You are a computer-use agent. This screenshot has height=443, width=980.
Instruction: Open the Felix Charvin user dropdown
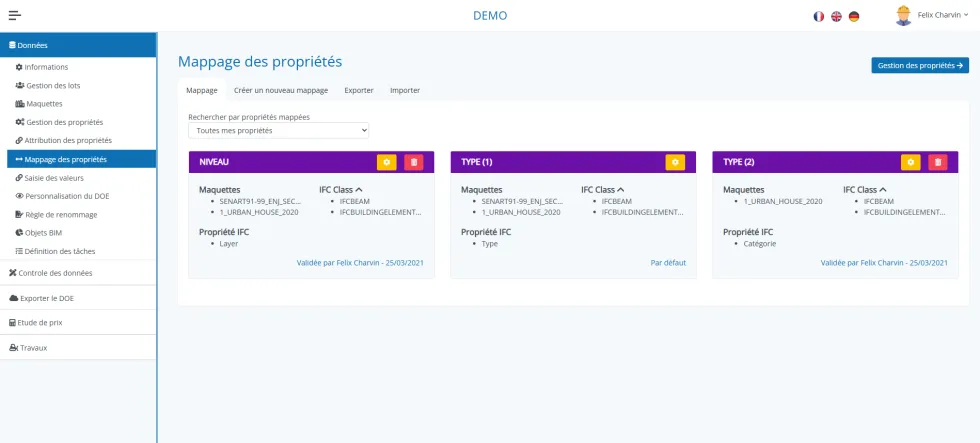coord(942,15)
